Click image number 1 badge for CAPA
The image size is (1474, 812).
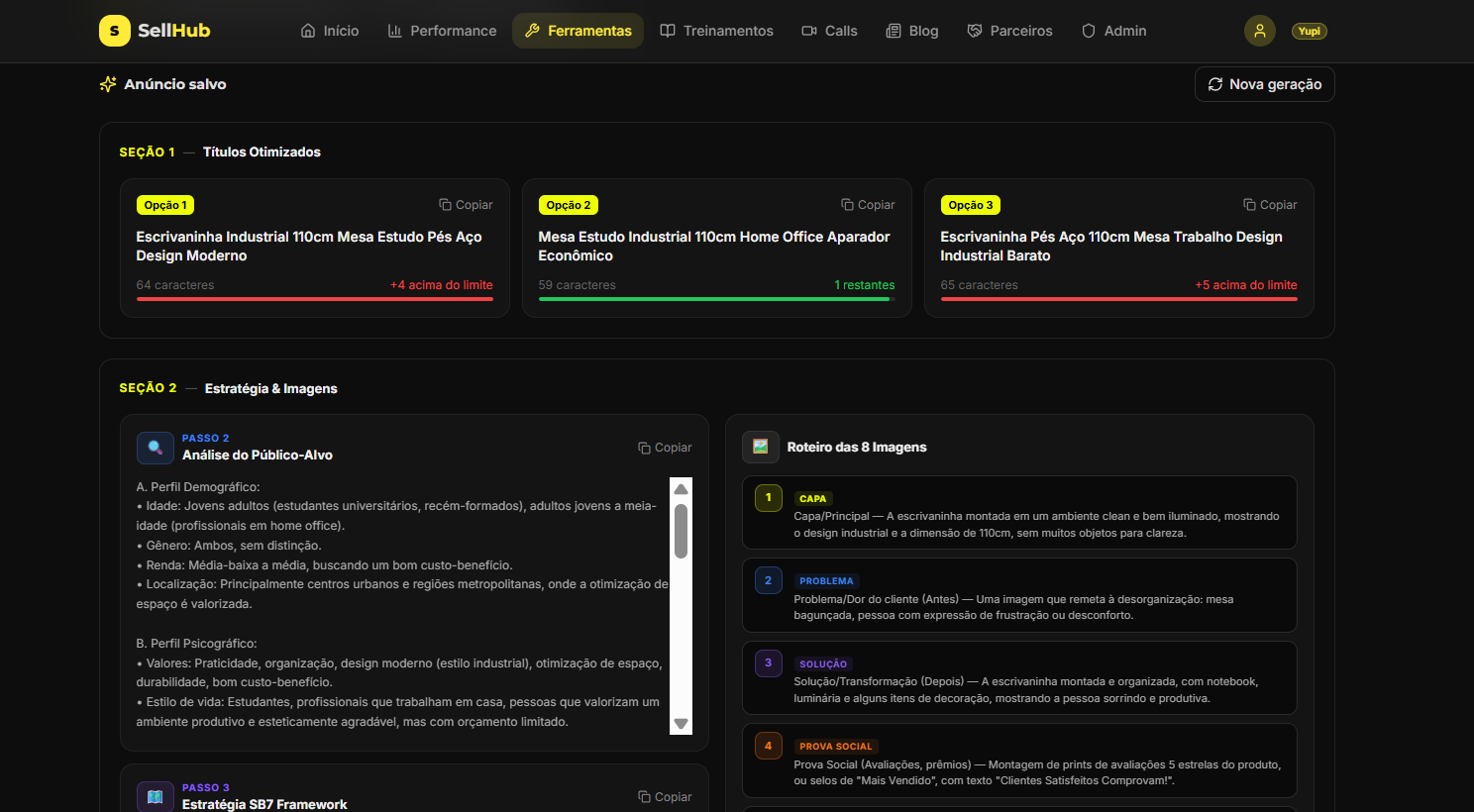(x=769, y=498)
